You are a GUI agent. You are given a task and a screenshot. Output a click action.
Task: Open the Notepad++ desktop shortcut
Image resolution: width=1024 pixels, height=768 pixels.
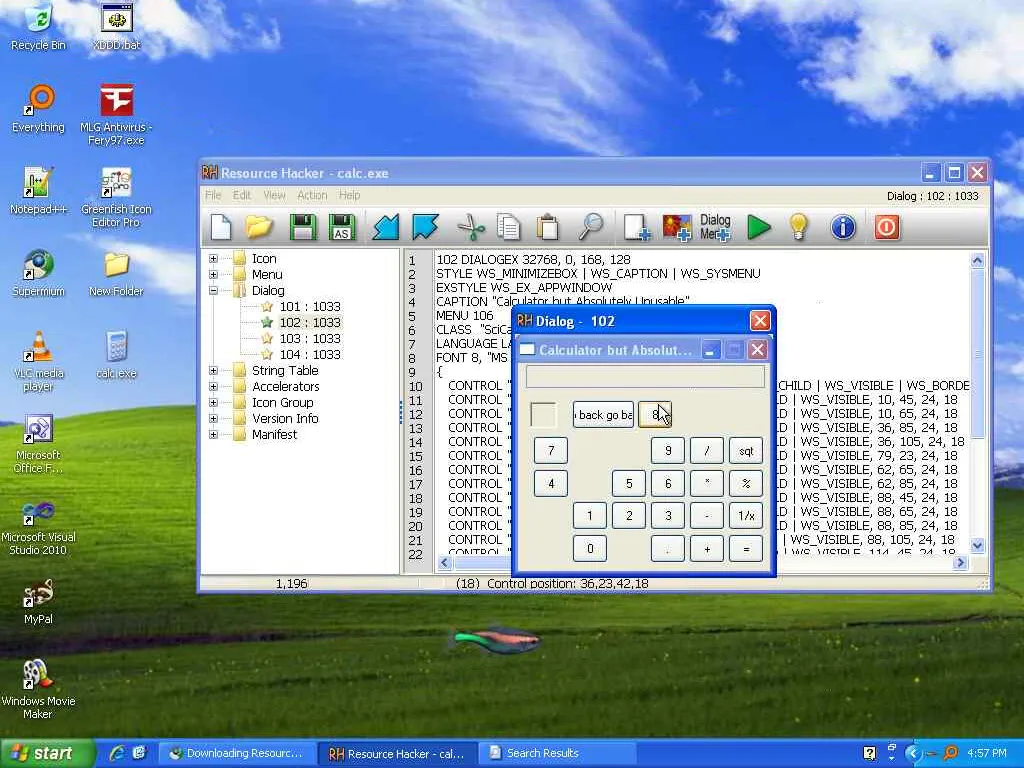pos(38,189)
